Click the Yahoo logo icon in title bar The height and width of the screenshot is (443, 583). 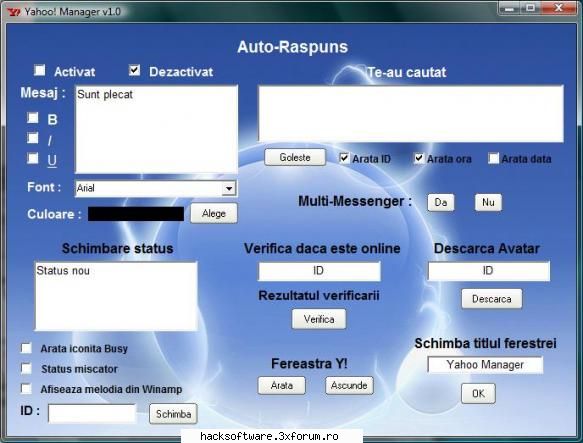click(14, 12)
